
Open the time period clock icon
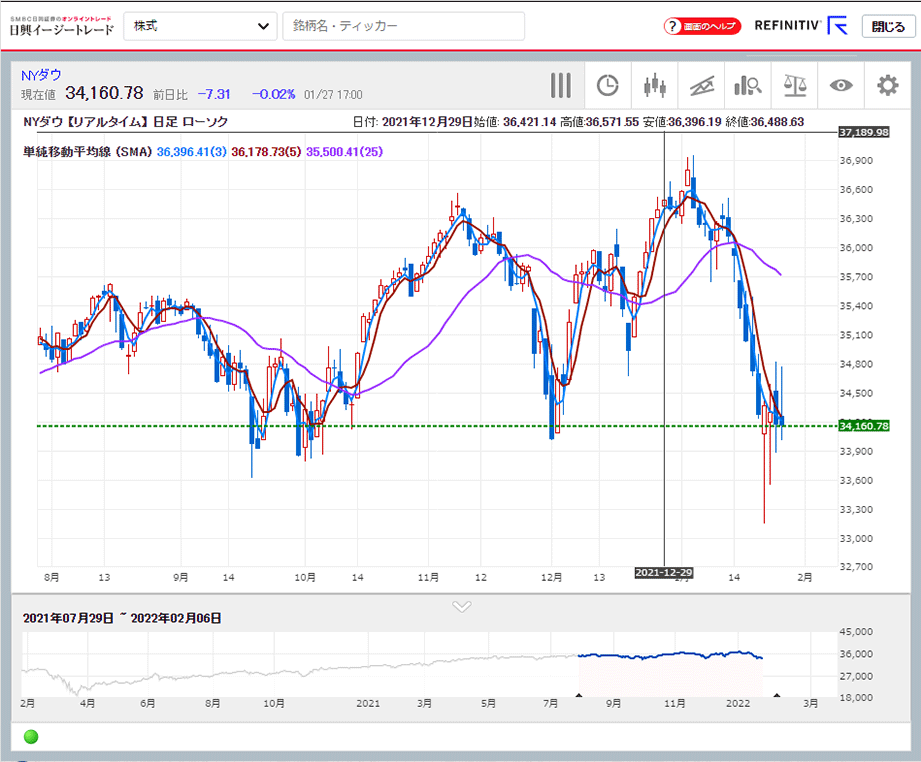(607, 86)
